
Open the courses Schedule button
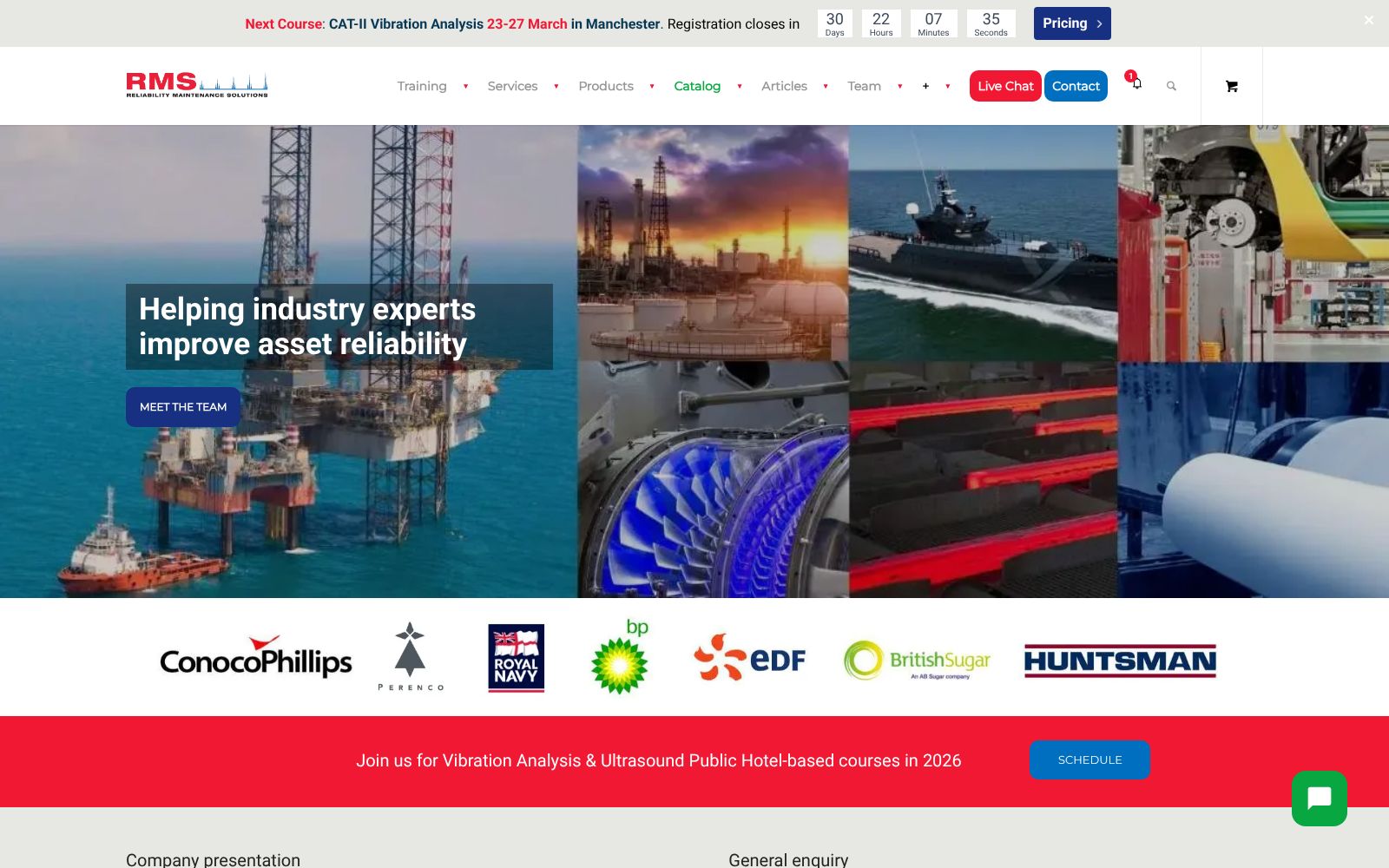pos(1089,759)
